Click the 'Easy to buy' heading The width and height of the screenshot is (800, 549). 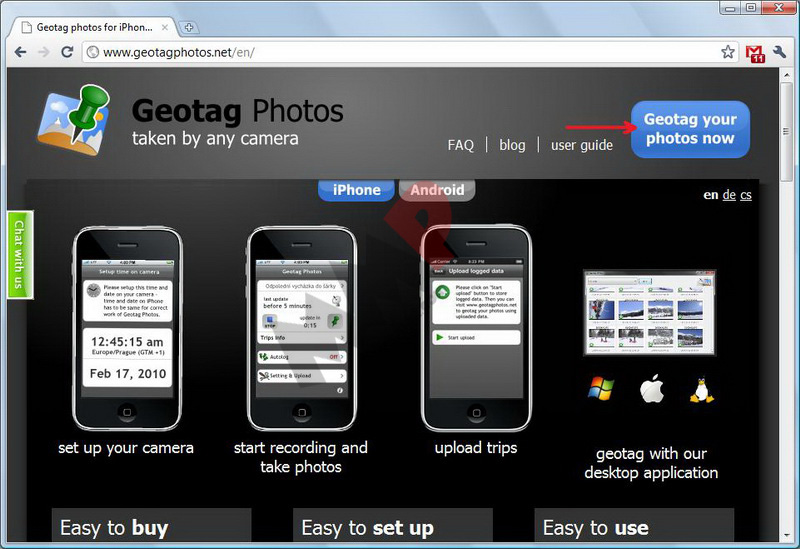(x=114, y=528)
